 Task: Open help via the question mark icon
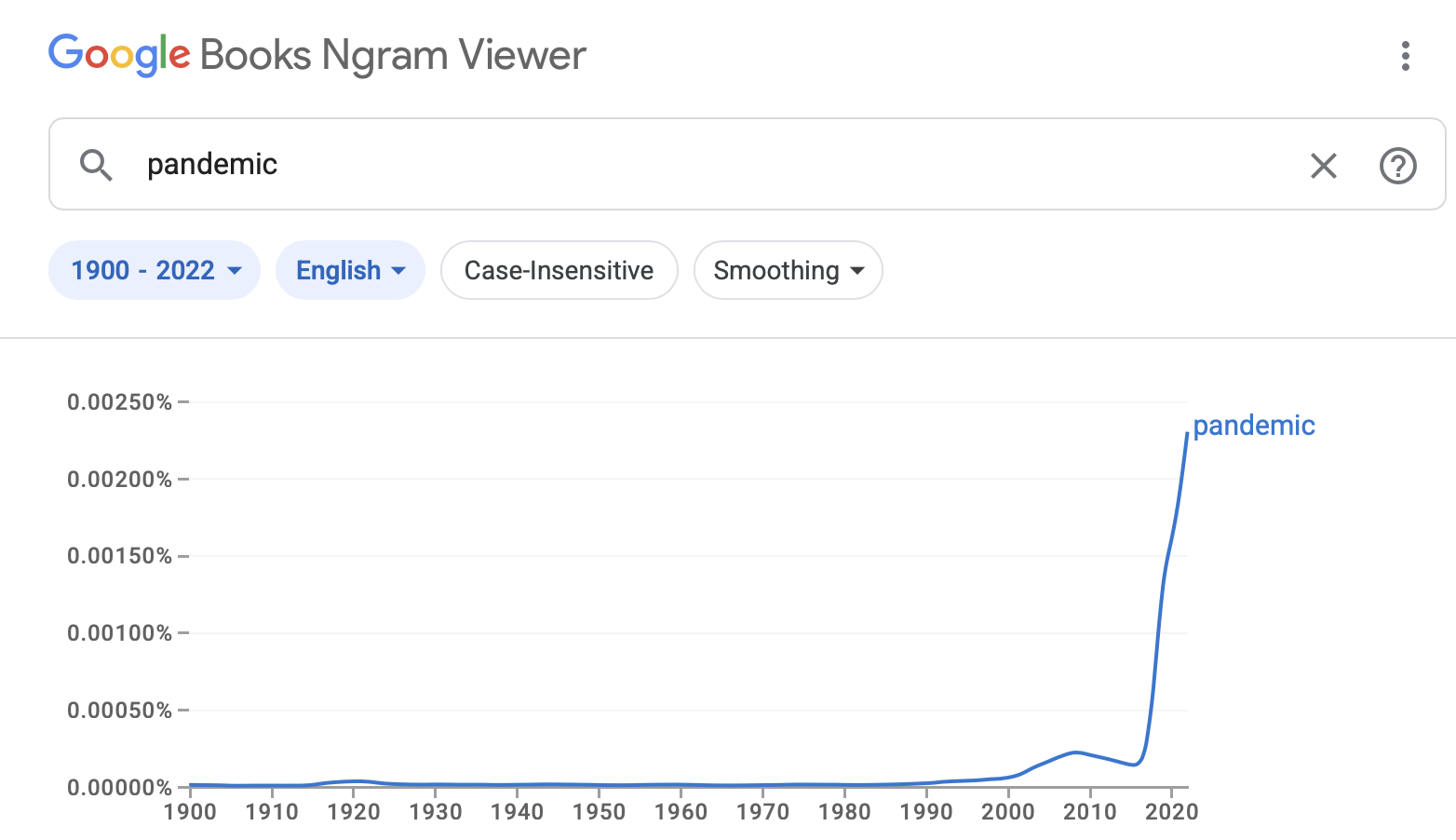click(x=1397, y=166)
